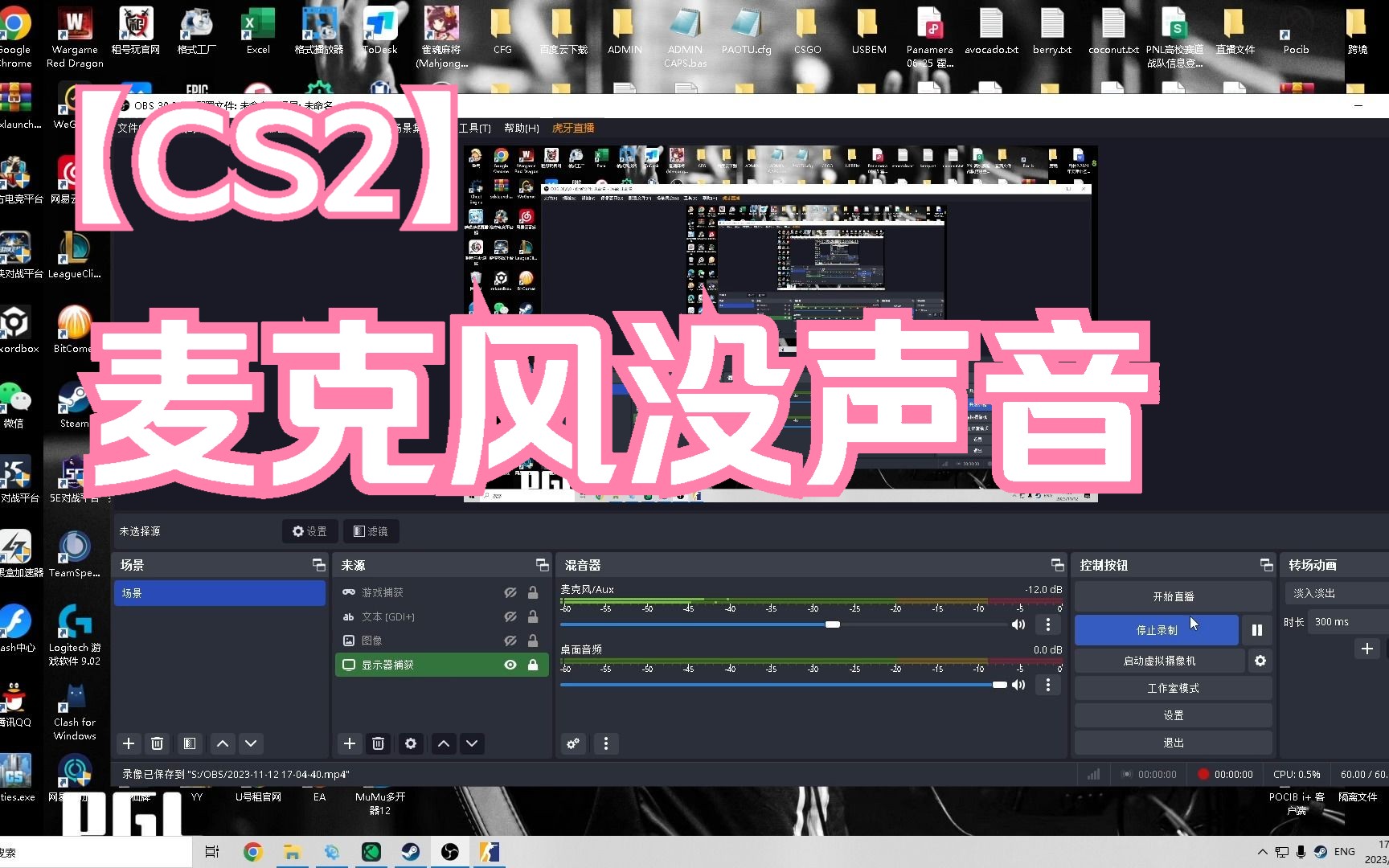Open source 设置 button above panels
This screenshot has height=868, width=1389.
[309, 531]
